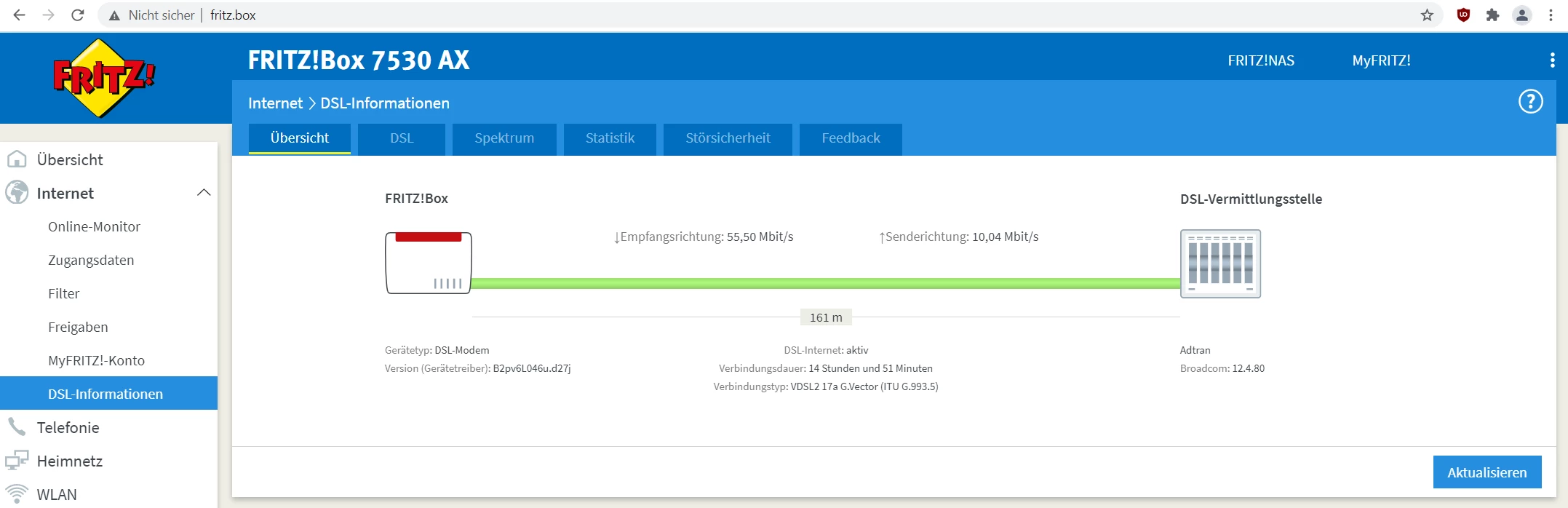1568x508 pixels.
Task: Switch to the Übersicht tab
Action: point(300,138)
